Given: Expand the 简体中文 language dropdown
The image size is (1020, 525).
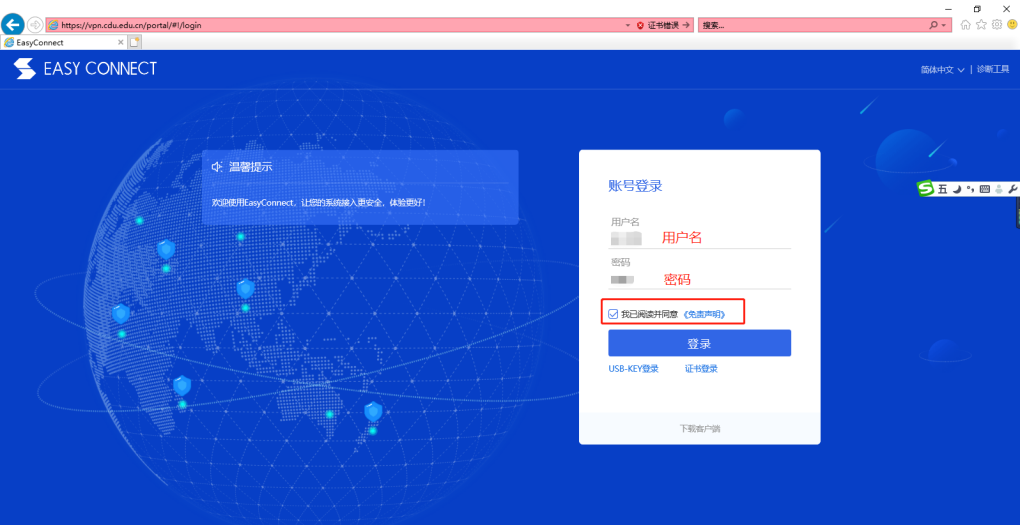Looking at the screenshot, I should (x=942, y=70).
